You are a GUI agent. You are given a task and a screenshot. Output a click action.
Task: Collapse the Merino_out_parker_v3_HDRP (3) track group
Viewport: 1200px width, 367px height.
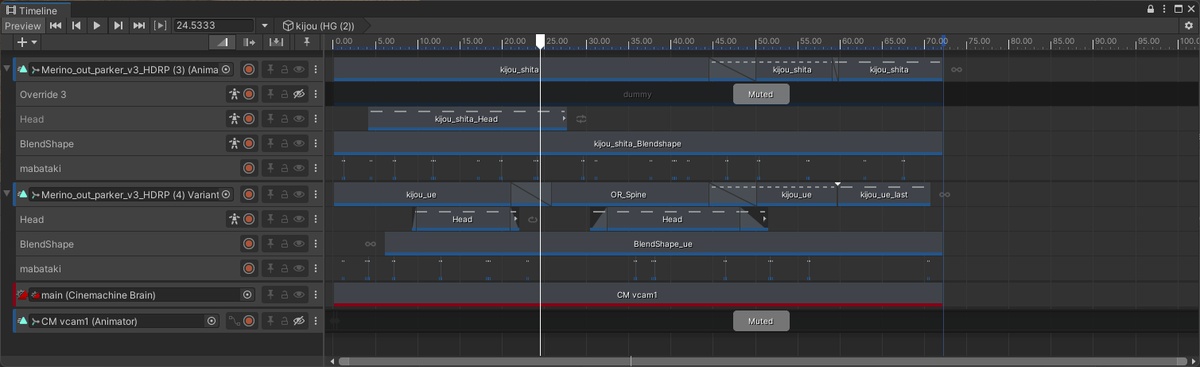(8, 69)
